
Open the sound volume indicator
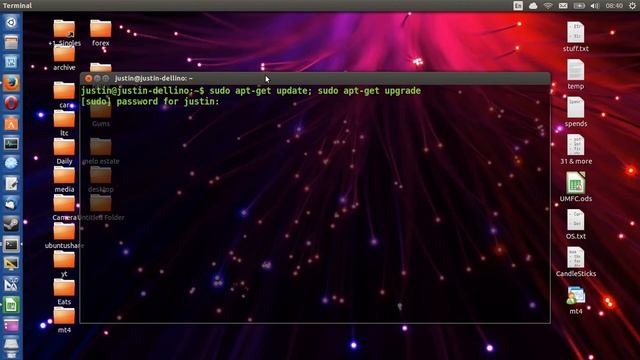pyautogui.click(x=595, y=5)
